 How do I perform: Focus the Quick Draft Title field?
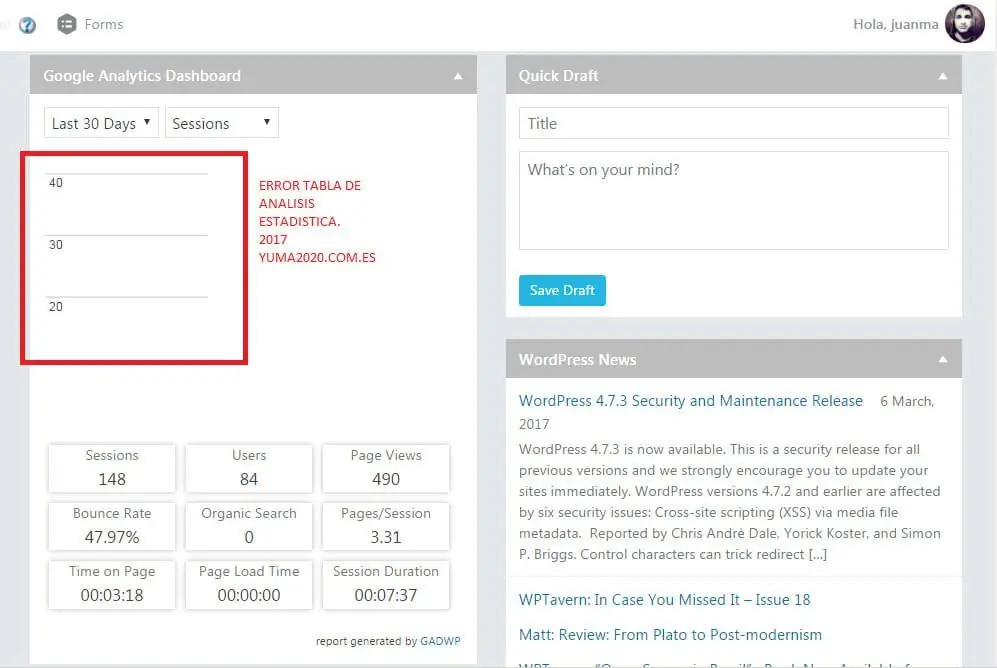733,123
